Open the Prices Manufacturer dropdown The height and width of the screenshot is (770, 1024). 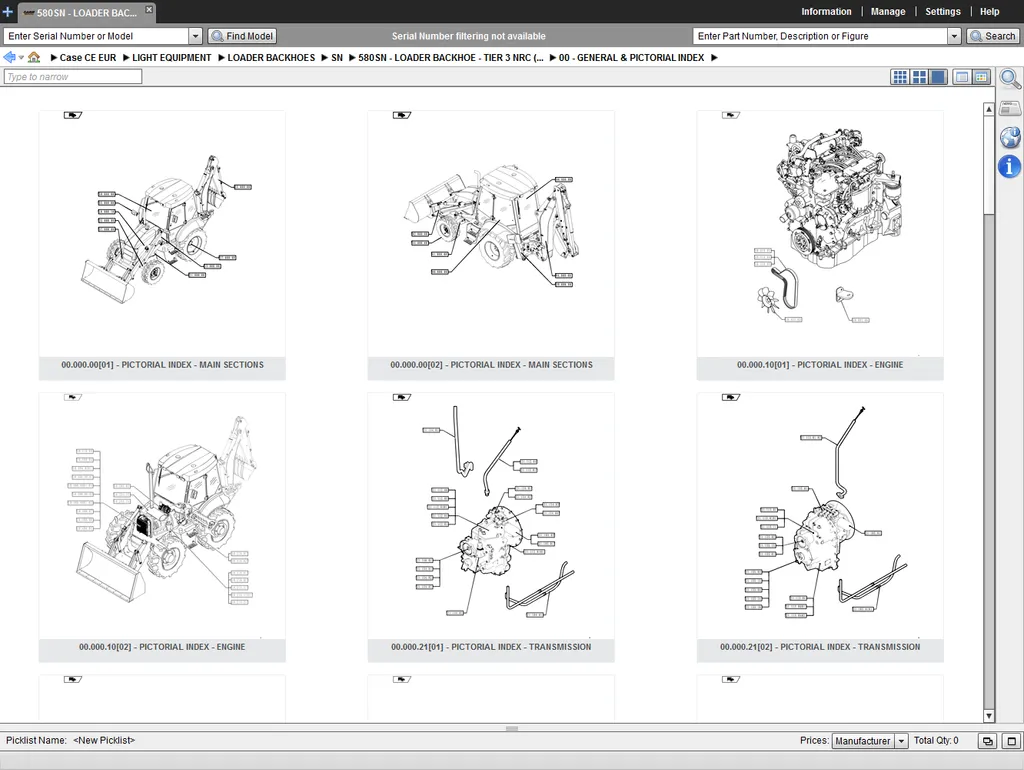tap(869, 741)
